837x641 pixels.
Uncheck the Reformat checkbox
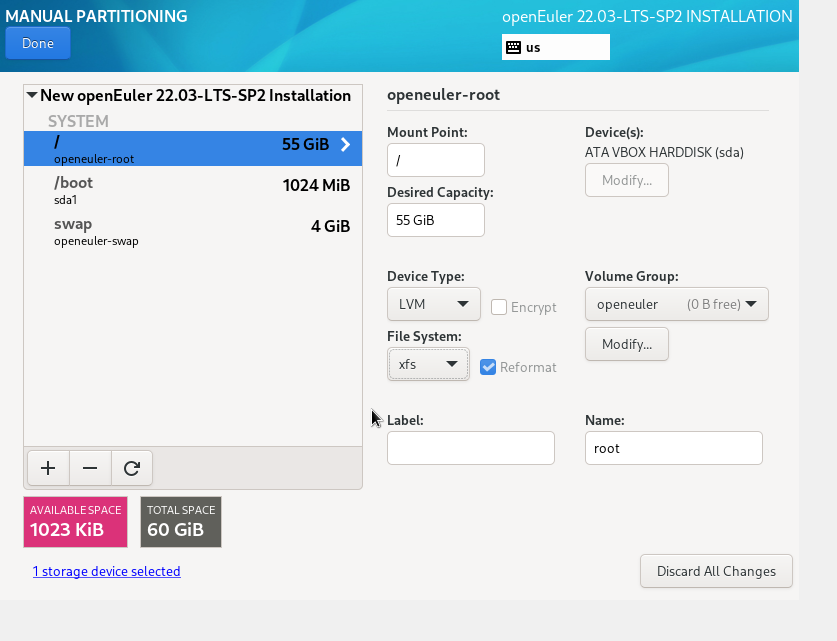[488, 367]
